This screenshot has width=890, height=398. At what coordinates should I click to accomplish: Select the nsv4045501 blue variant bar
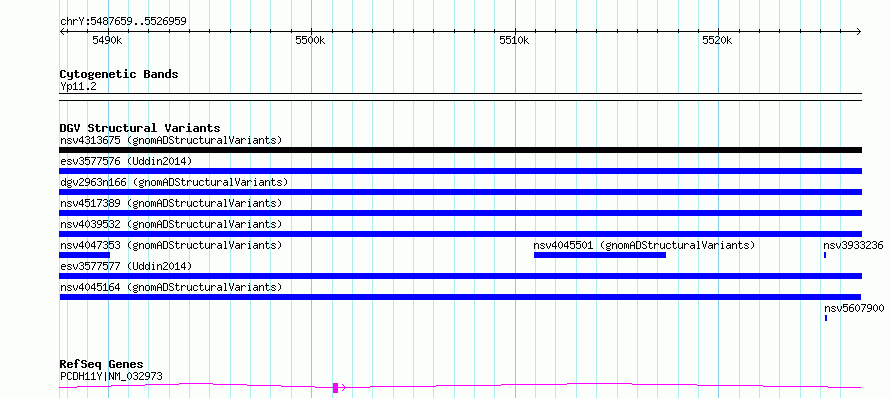(600, 255)
